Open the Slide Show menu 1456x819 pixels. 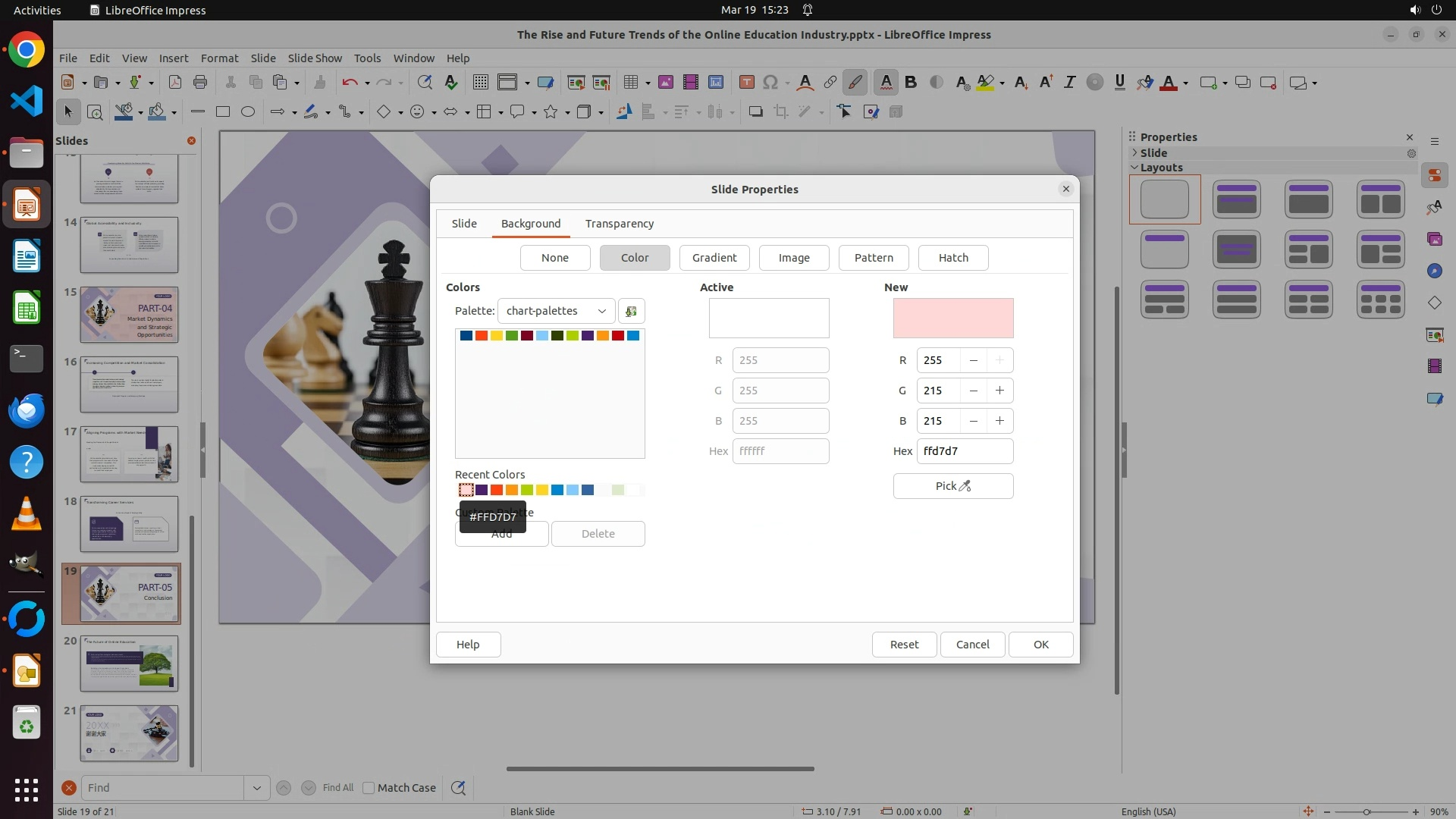(x=314, y=58)
